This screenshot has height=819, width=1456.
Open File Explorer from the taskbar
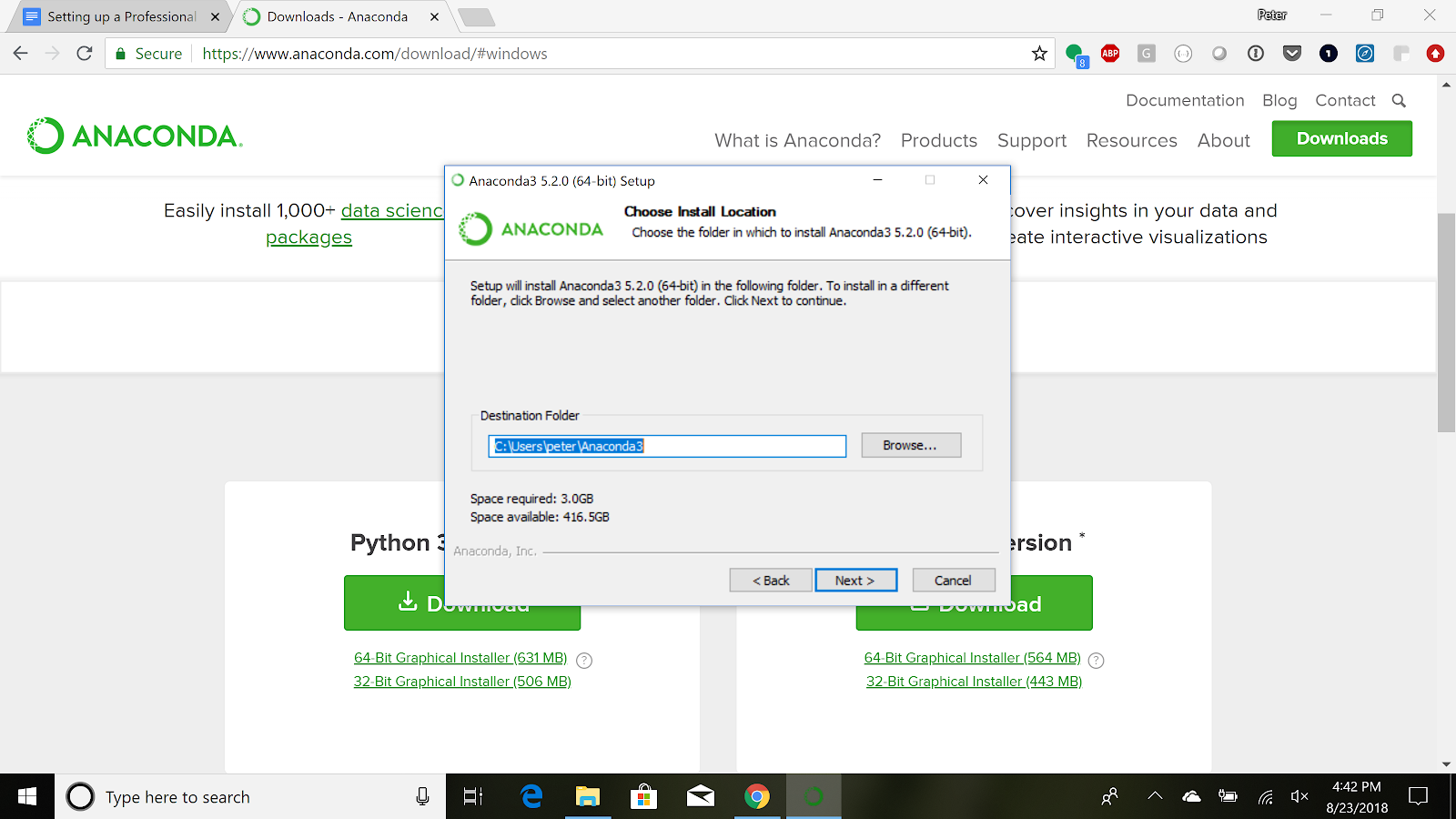click(588, 797)
